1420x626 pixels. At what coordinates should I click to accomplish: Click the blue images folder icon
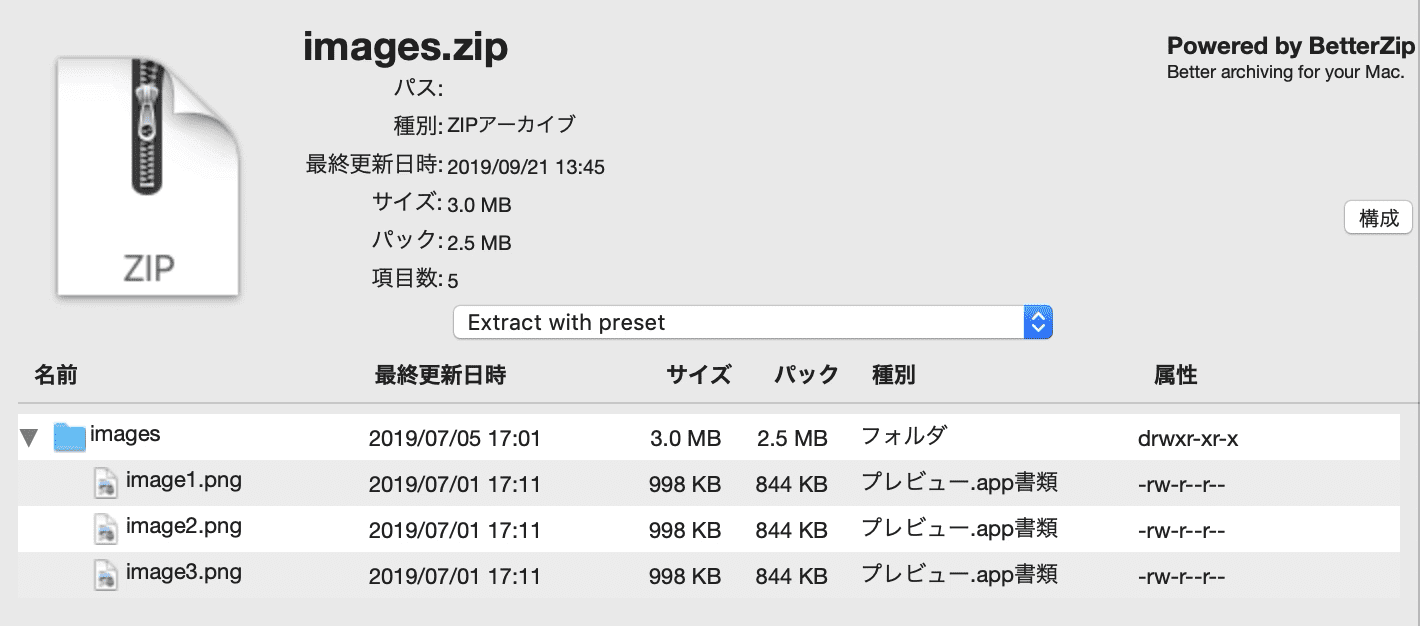pos(69,437)
